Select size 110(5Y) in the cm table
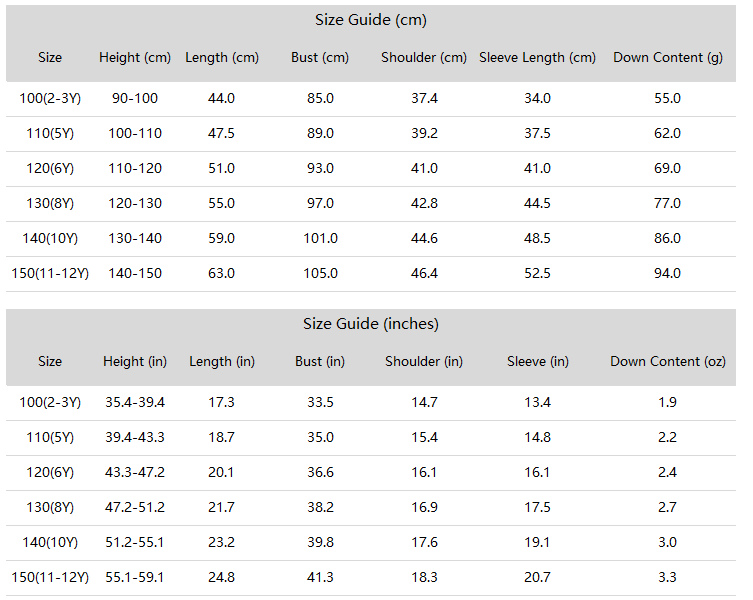753x600 pixels. coord(50,133)
